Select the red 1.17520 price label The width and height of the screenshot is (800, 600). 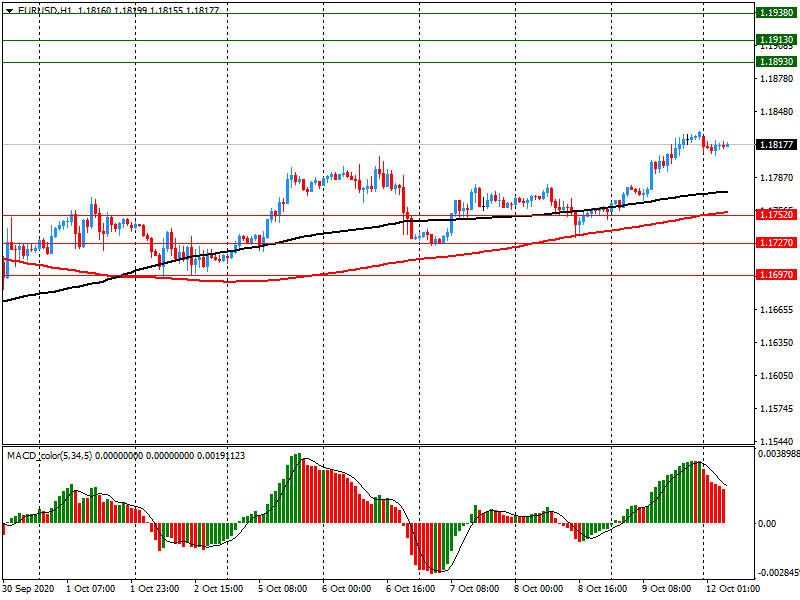[776, 214]
